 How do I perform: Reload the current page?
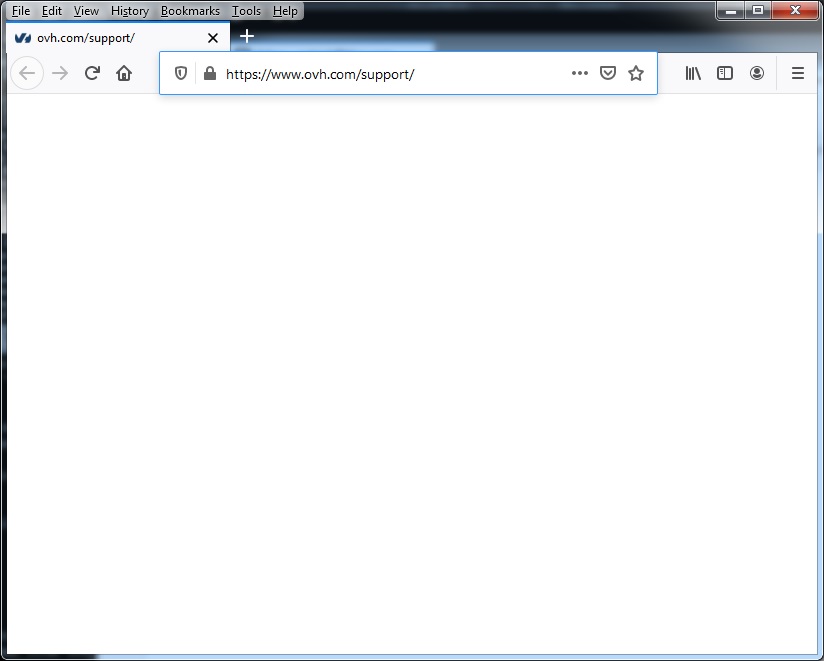92,73
